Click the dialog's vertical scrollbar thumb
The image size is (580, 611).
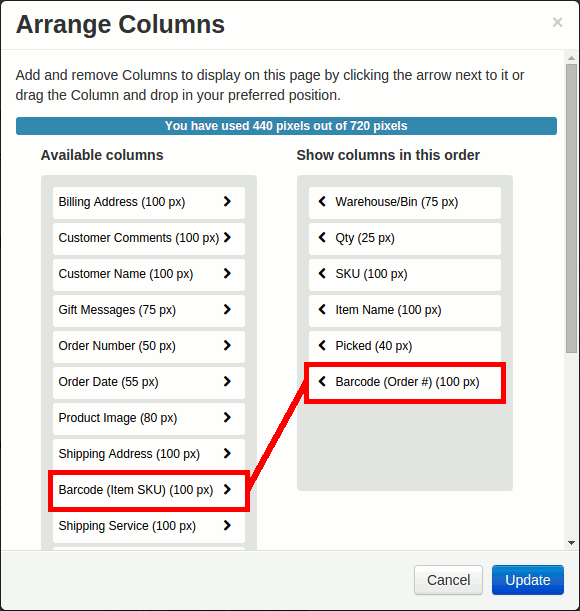pyautogui.click(x=571, y=208)
